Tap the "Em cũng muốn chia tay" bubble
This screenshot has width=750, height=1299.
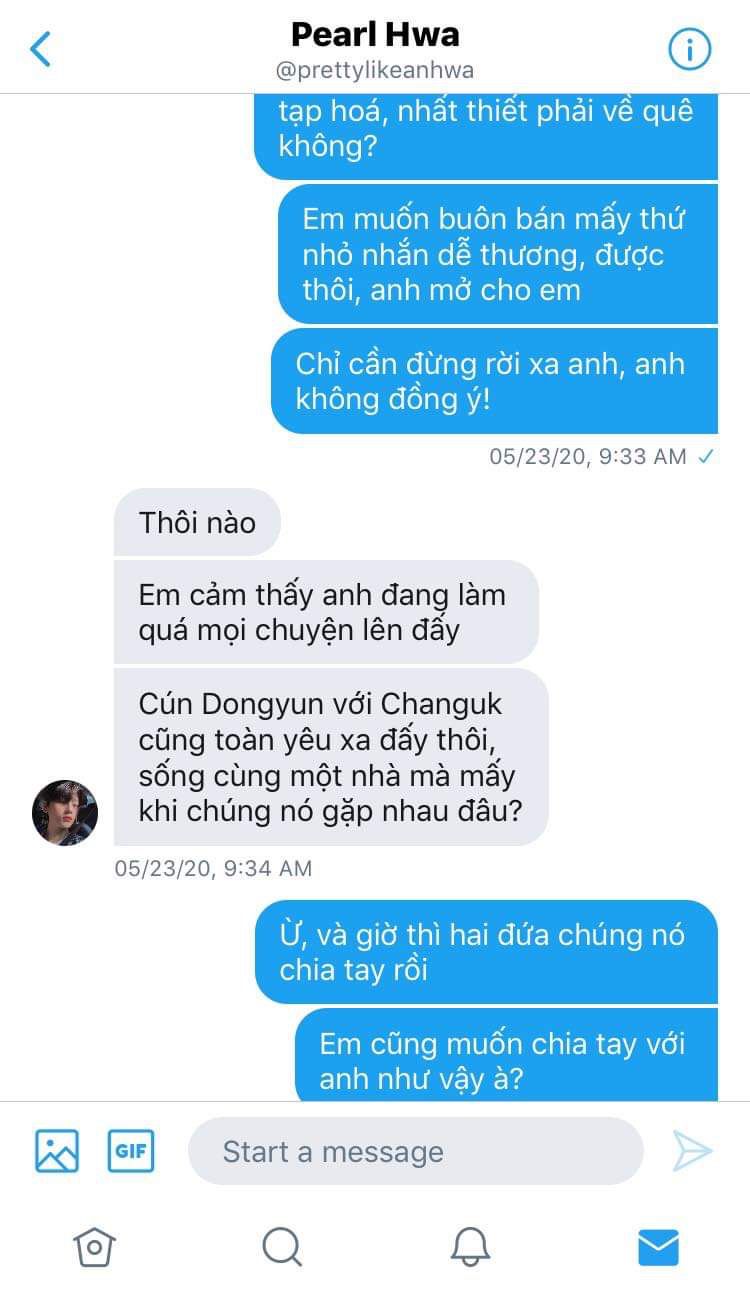click(506, 1055)
